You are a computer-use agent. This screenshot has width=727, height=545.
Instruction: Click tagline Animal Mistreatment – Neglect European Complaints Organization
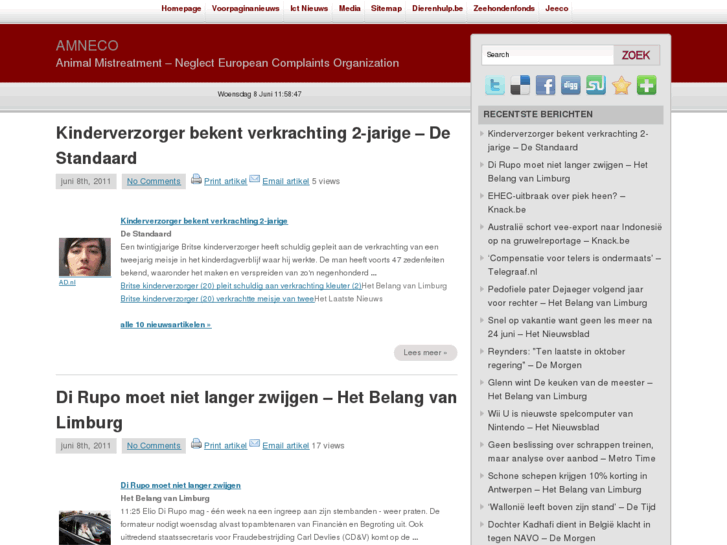(227, 63)
